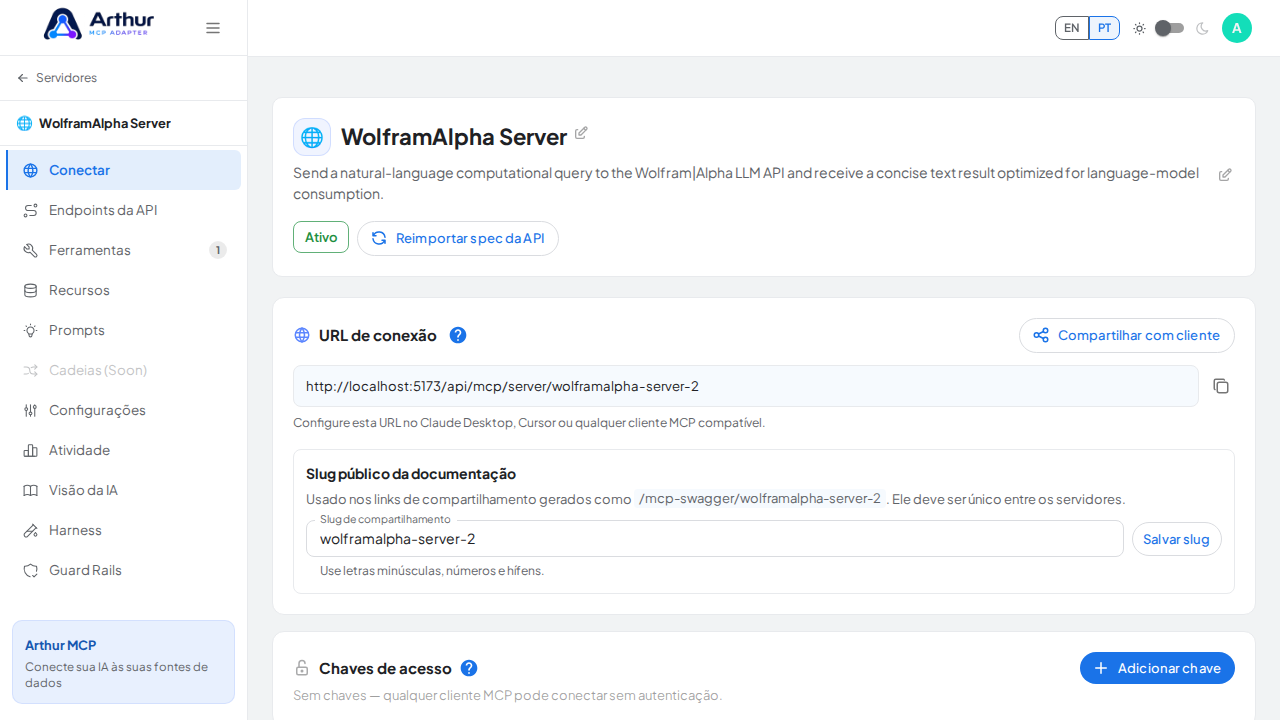Screen dimensions: 1280x720
Task: Click the open padlock icon beside Chaves de acesso
Action: pos(302,668)
